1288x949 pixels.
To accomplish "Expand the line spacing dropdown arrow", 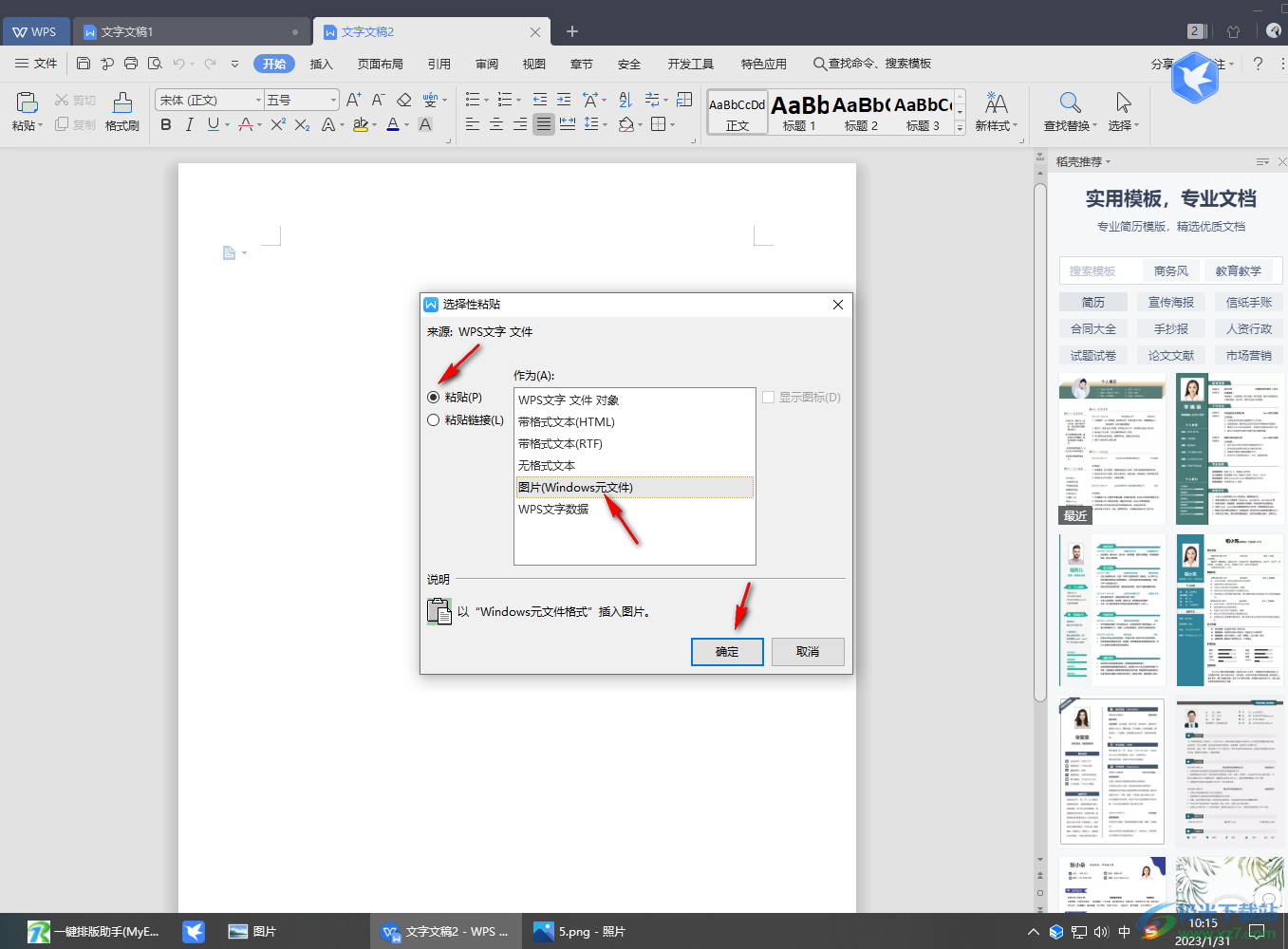I will (606, 124).
